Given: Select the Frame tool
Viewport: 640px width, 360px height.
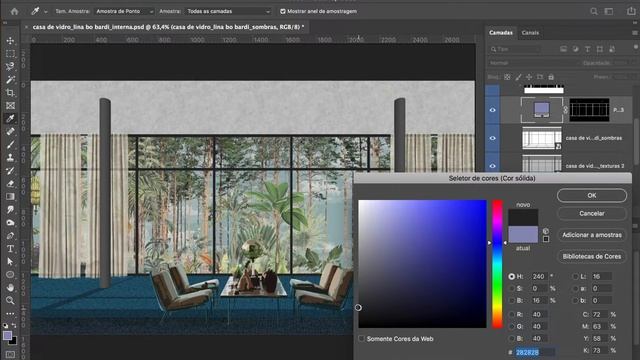Looking at the screenshot, I should (10, 106).
